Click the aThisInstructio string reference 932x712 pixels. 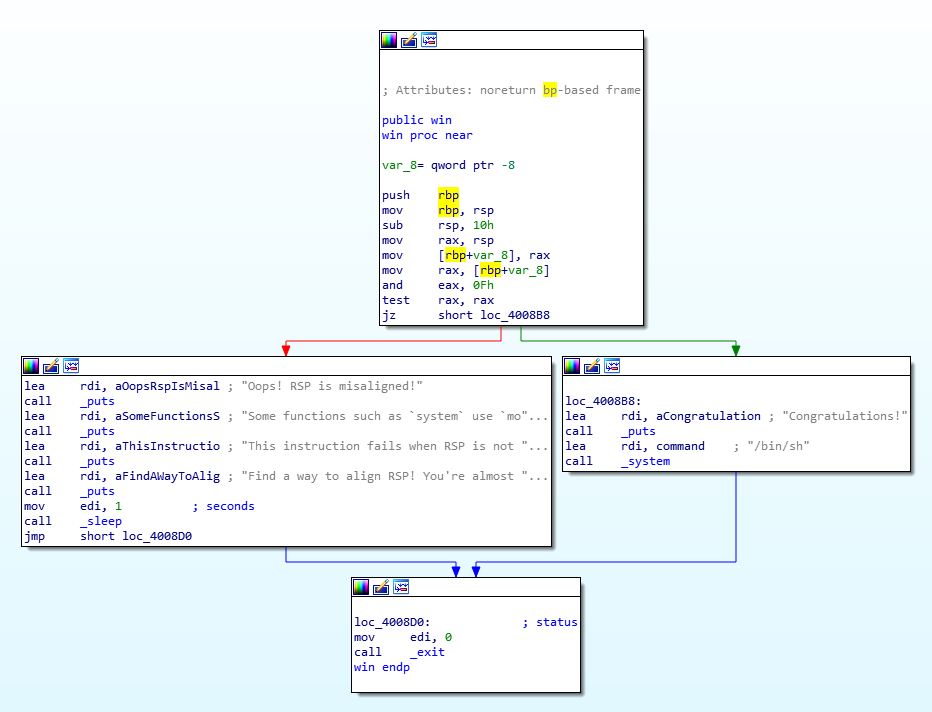coord(168,446)
